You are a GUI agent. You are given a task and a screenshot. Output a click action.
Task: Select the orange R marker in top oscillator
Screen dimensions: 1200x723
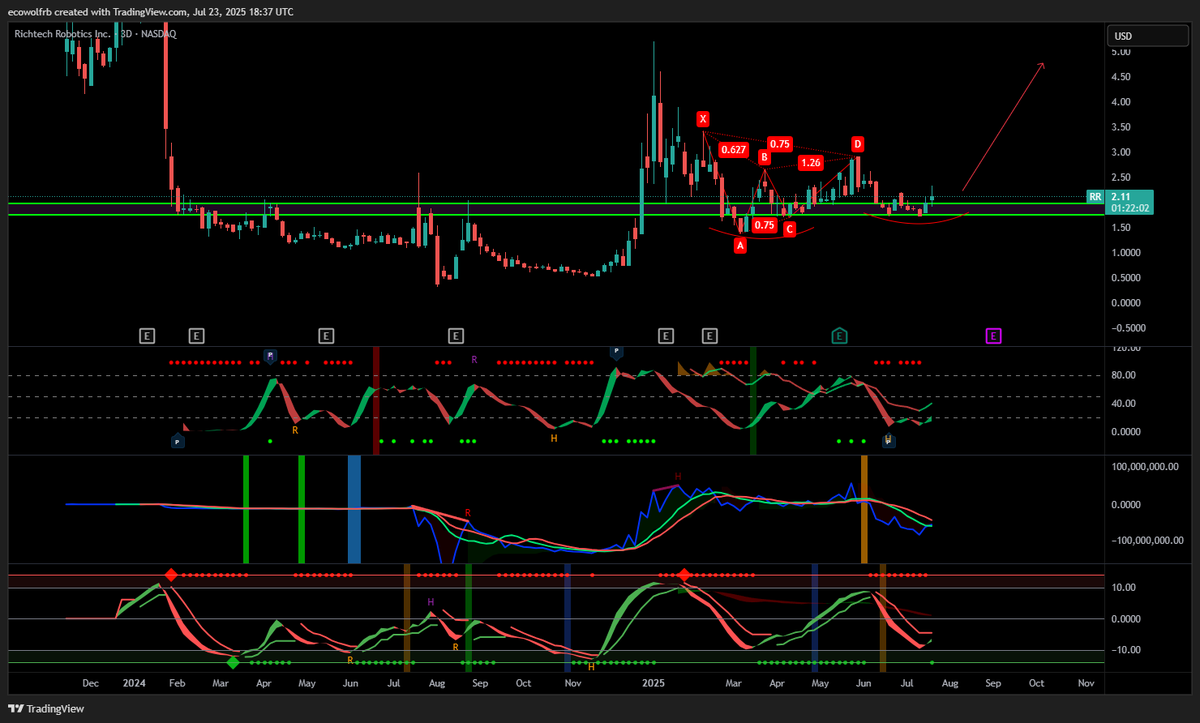(x=294, y=429)
